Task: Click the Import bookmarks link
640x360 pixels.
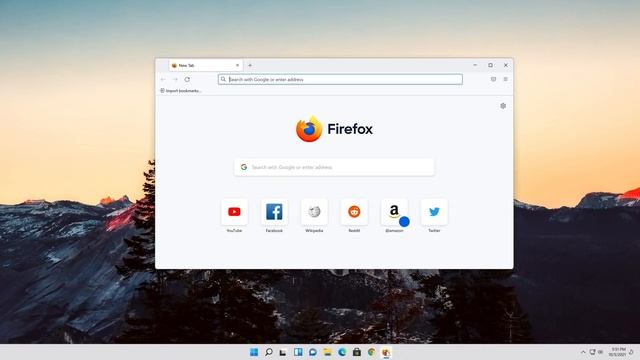Action: [x=180, y=91]
